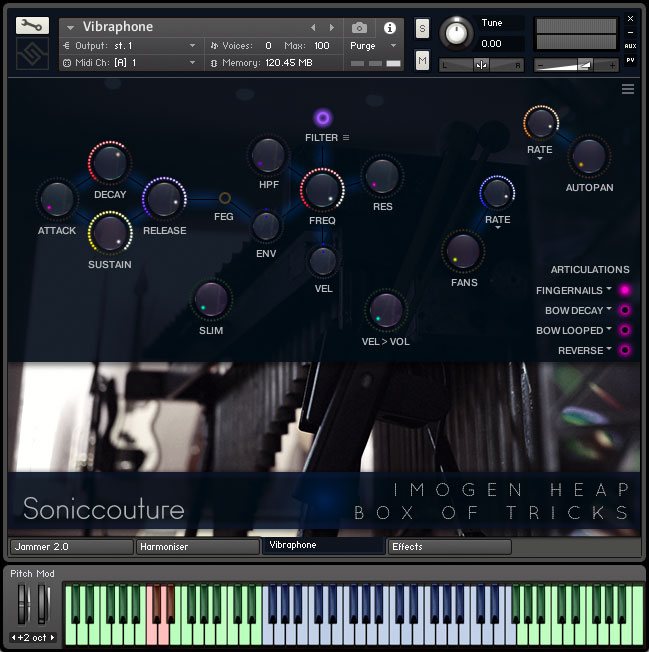Switch to the Jammer 2.0 tab
This screenshot has height=652, width=649.
pos(72,547)
